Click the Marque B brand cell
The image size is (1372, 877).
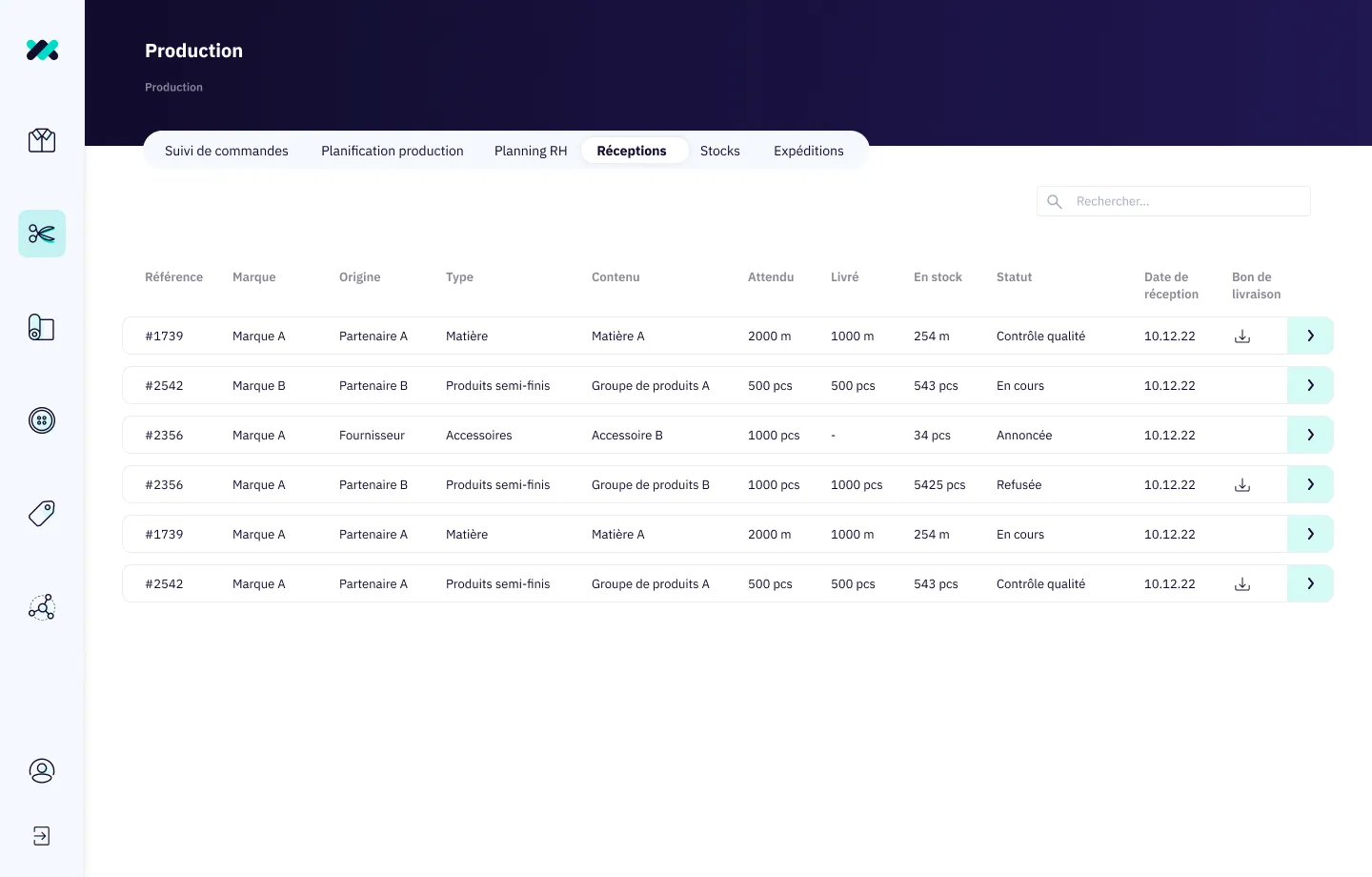tap(259, 386)
